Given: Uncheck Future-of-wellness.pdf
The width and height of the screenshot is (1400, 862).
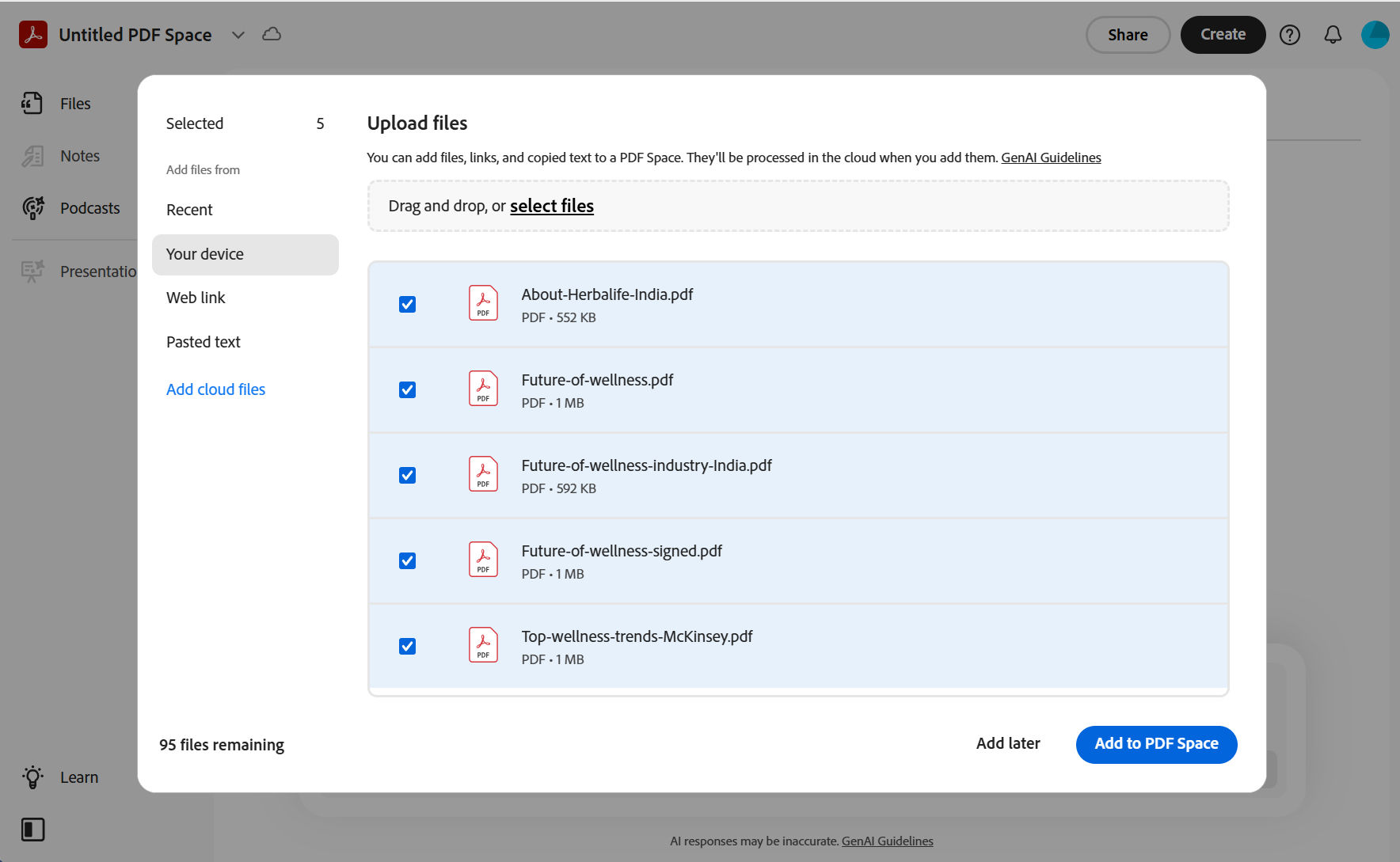Looking at the screenshot, I should pos(407,389).
